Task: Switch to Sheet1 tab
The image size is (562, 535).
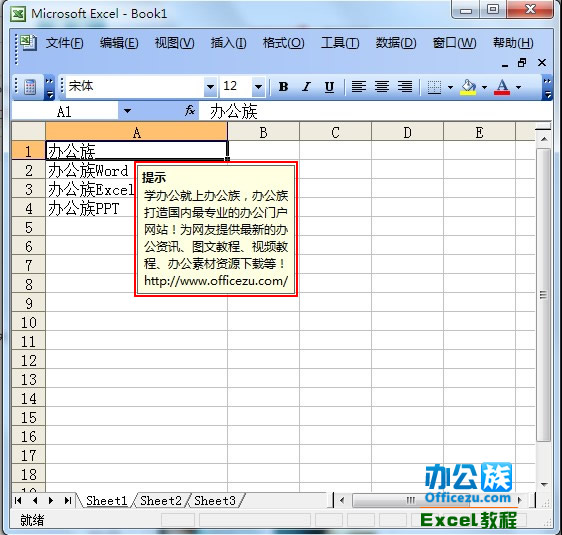Action: coord(107,501)
